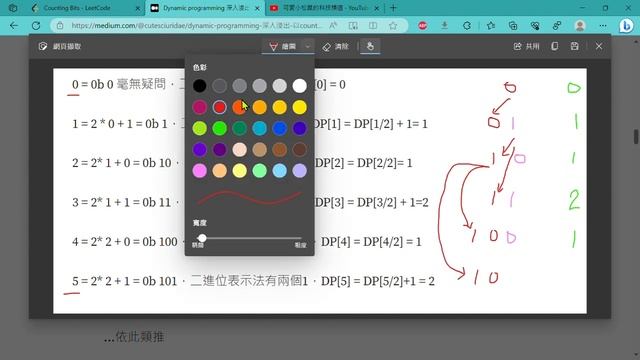Screen dimensions: 640x360
Task: Pick the dark teal green color swatch
Action: click(x=240, y=128)
